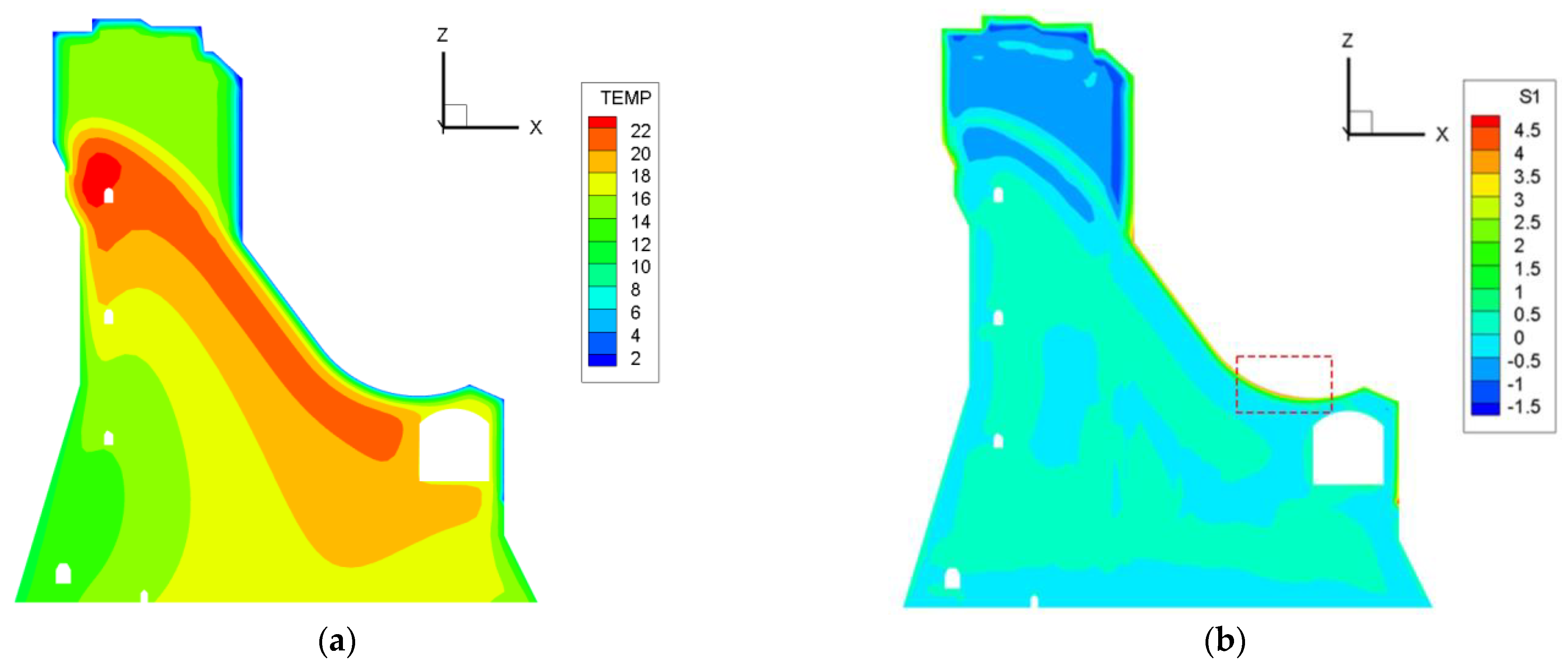Select the dark blue swatch beside S1 value -1.5
This screenshot has width=1568, height=670.
click(1485, 409)
